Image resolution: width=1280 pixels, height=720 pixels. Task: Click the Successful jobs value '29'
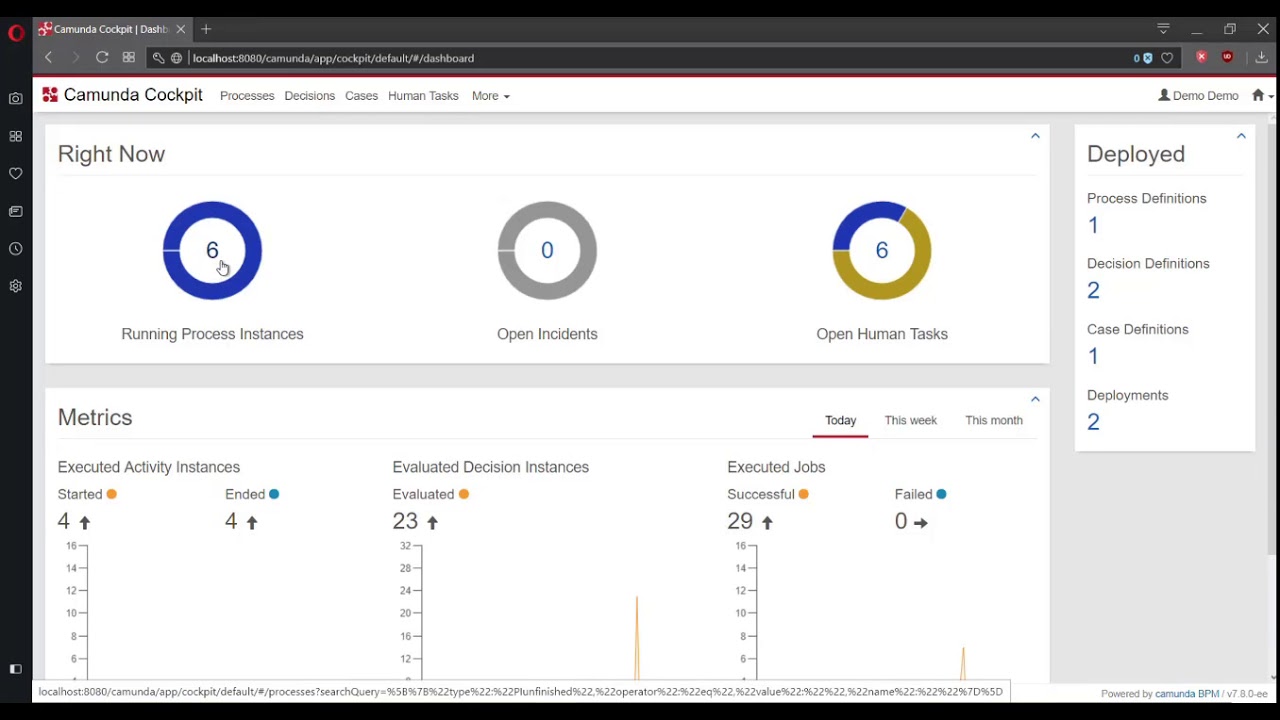point(740,521)
